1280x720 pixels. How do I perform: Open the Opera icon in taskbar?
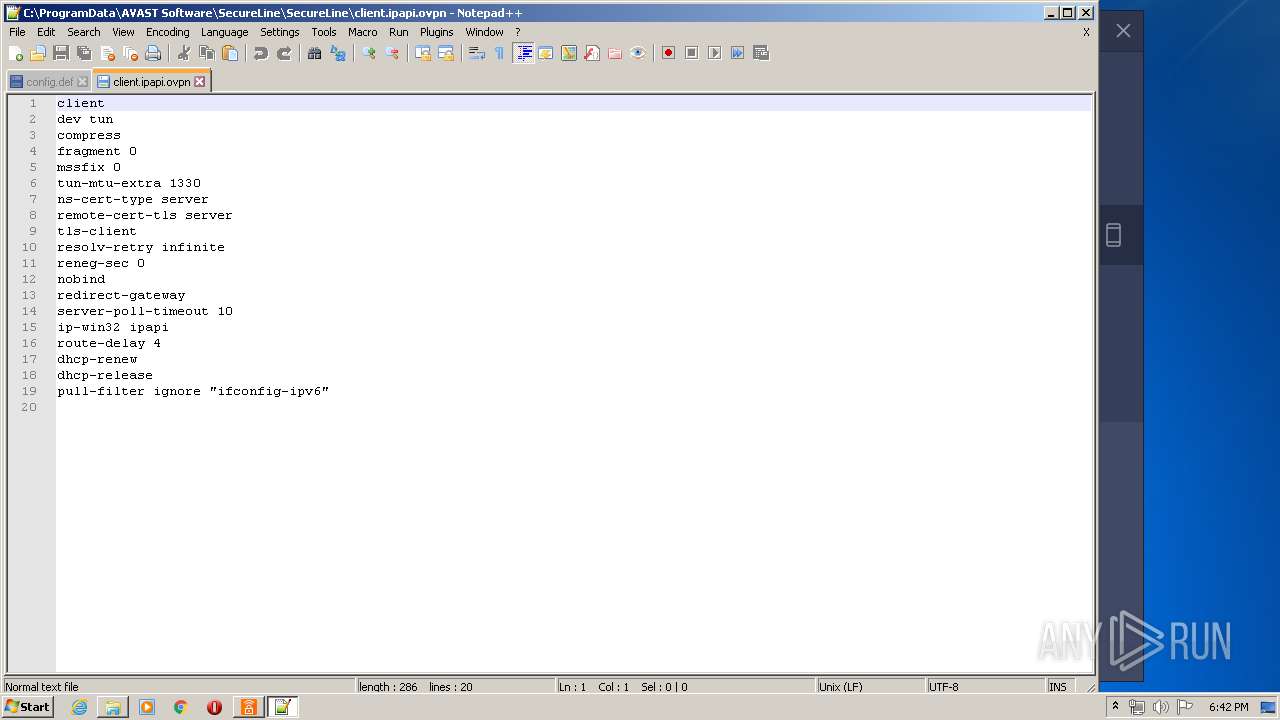214,707
